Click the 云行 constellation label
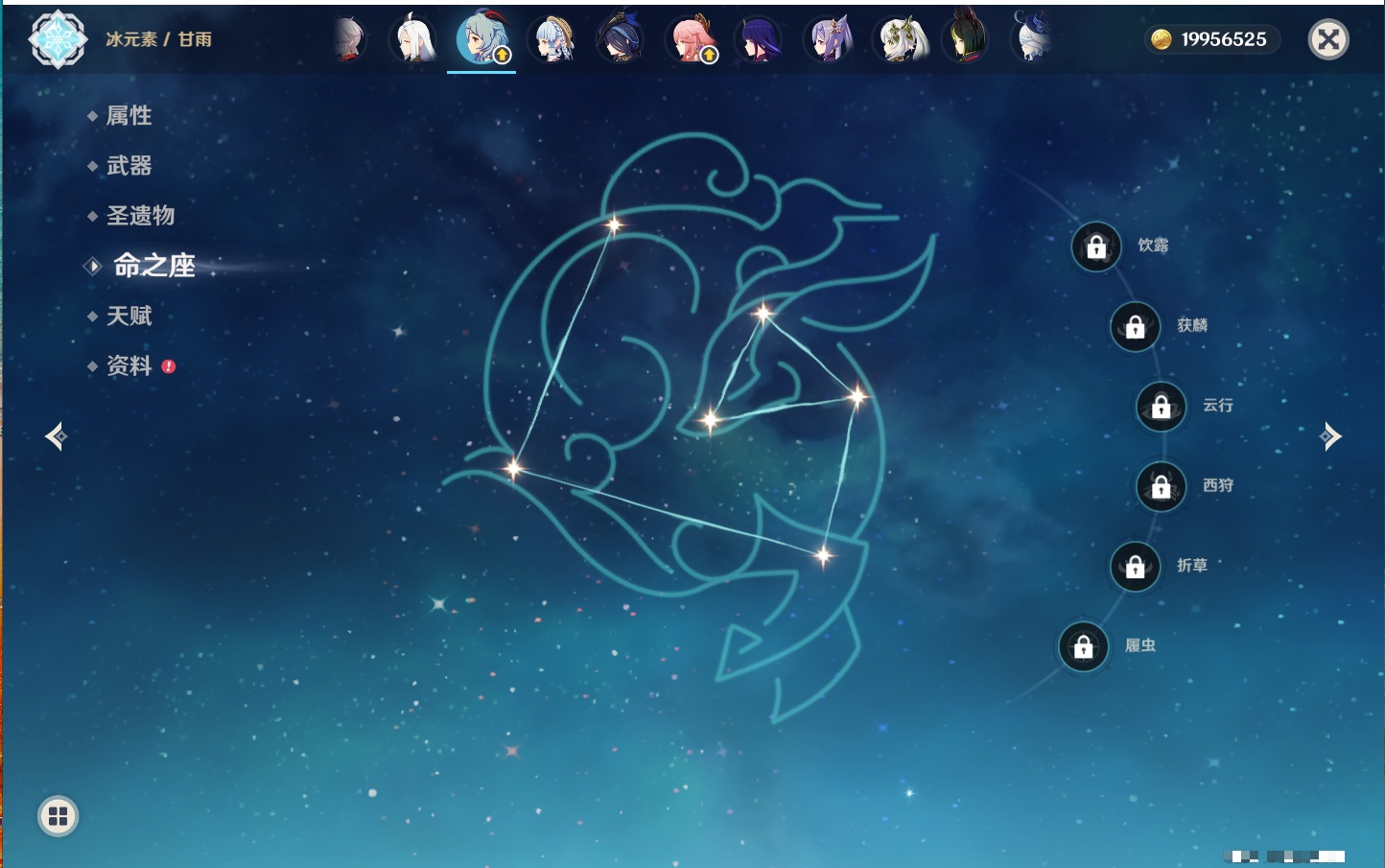 click(x=1218, y=406)
